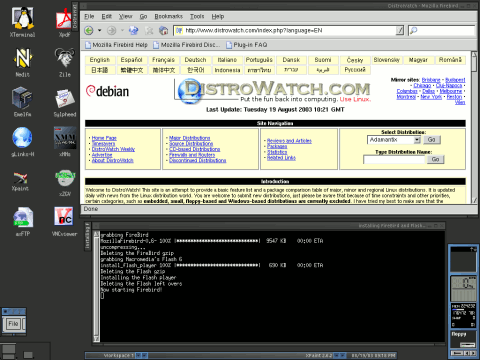Click the page icon in URL bar
Viewport: 480px width, 360px height.
click(179, 31)
